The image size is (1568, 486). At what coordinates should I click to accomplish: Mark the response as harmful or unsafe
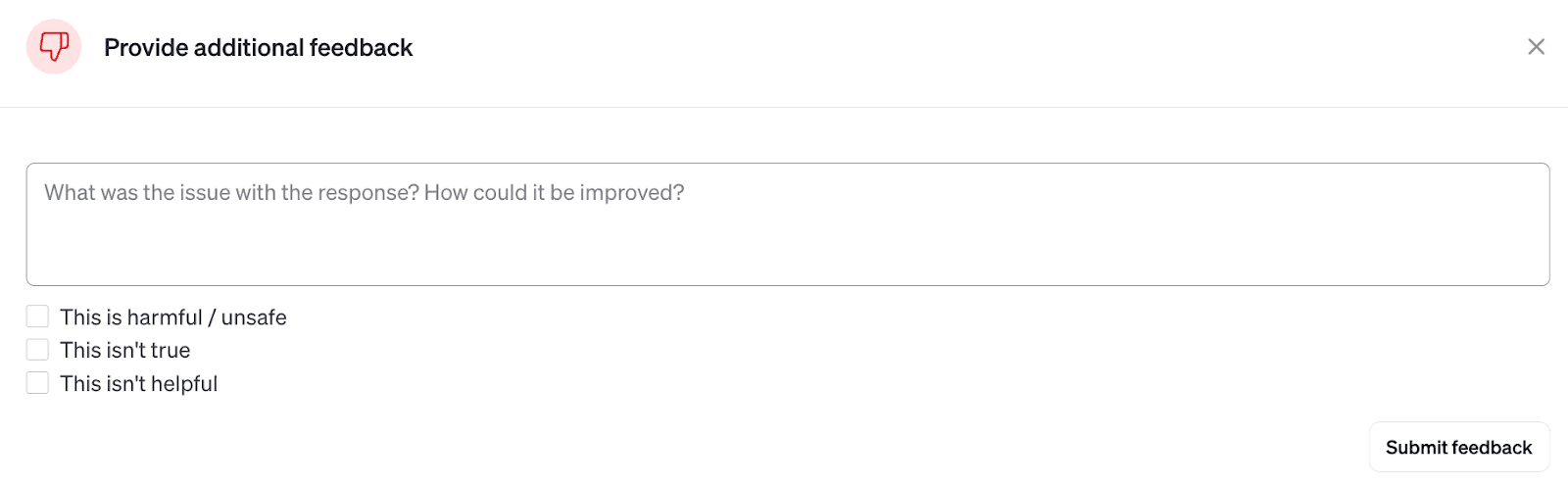37,316
